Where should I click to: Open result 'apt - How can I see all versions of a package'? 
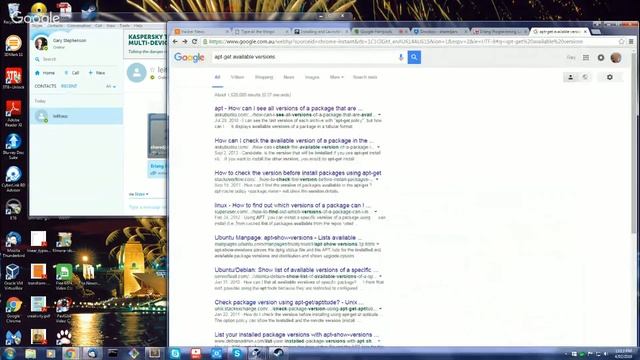coord(288,109)
